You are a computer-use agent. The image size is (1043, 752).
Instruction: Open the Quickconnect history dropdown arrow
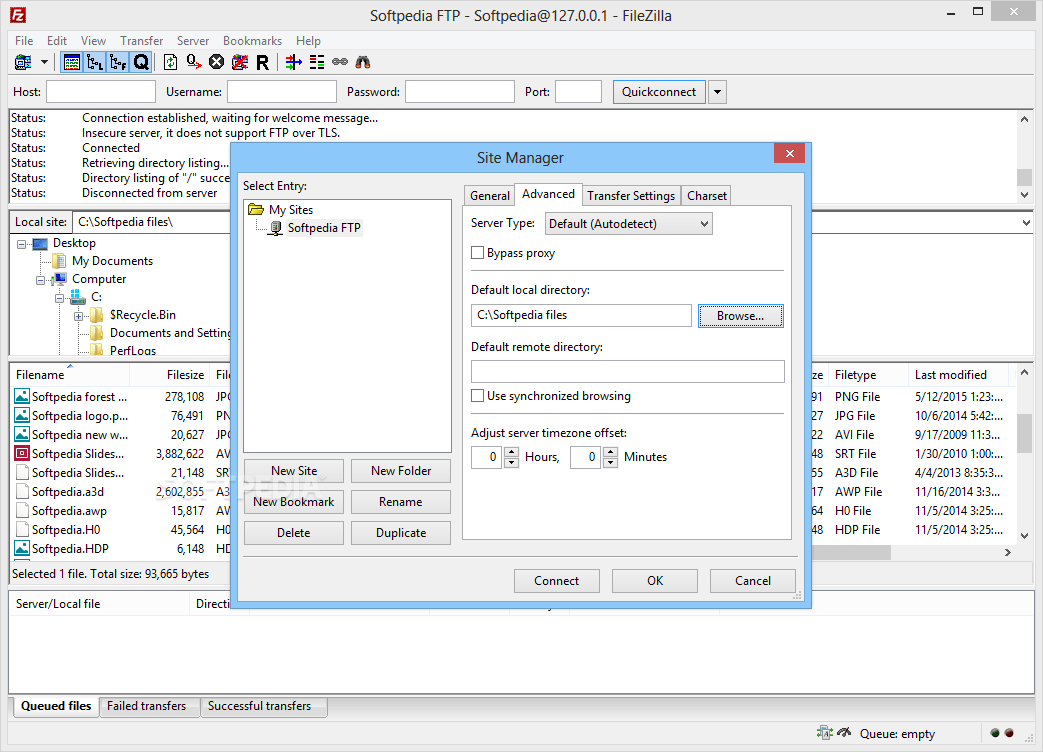click(716, 91)
